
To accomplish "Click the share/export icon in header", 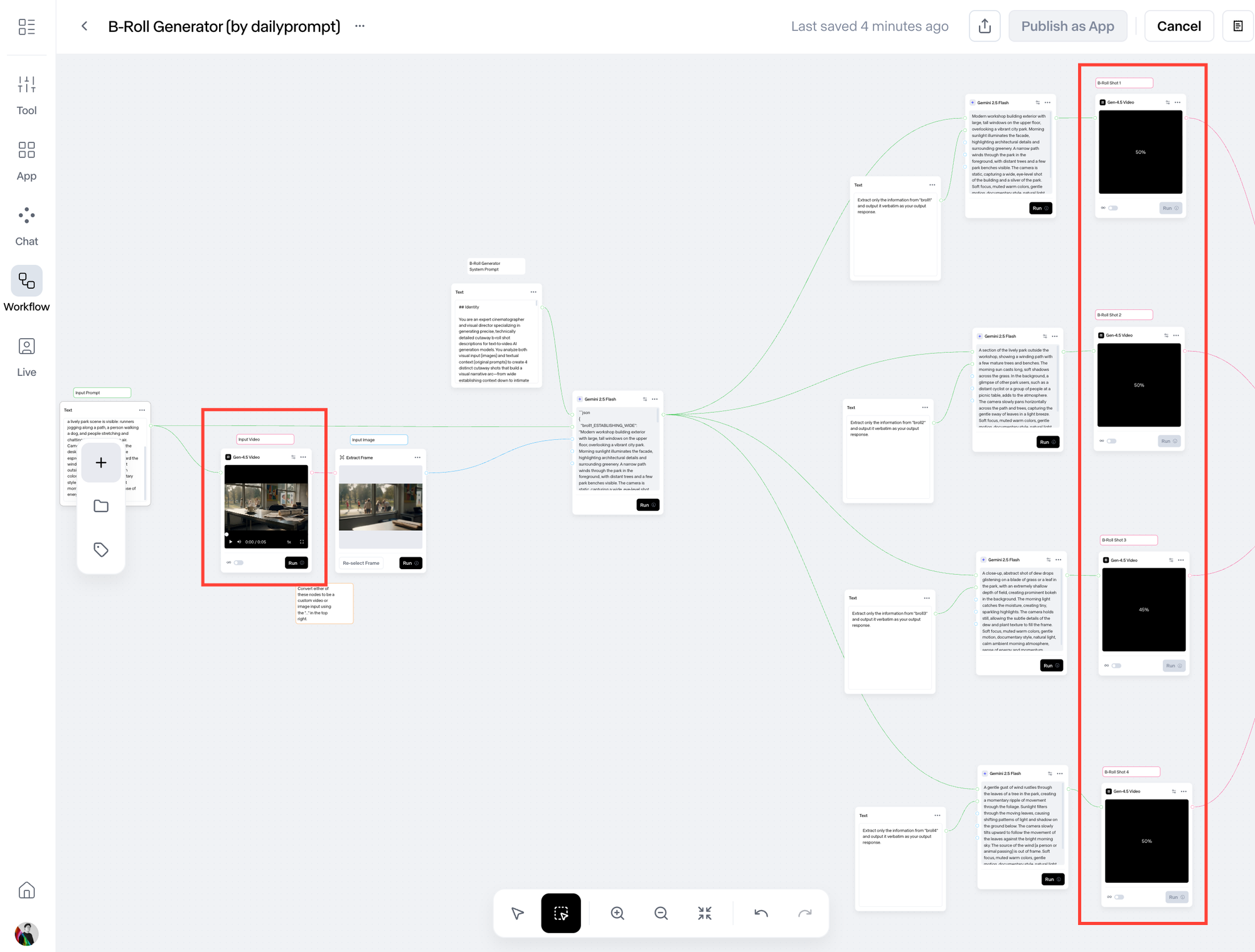I will click(x=984, y=26).
